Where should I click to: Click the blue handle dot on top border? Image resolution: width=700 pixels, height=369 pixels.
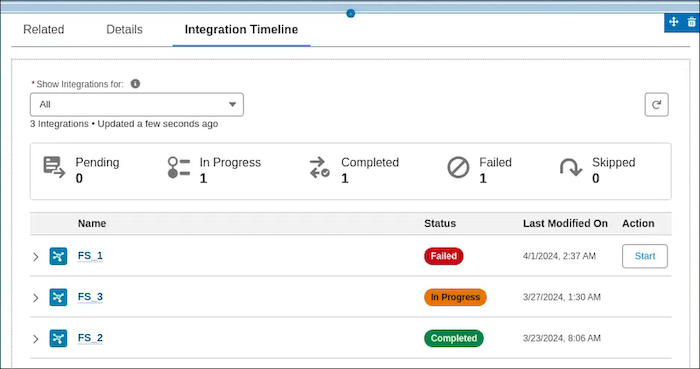pyautogui.click(x=351, y=13)
